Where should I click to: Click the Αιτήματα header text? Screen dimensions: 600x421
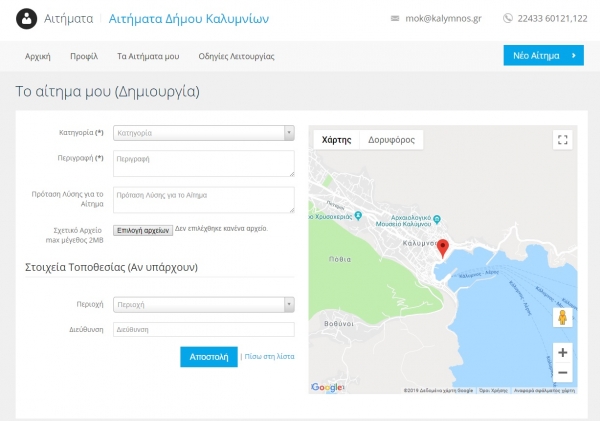click(x=68, y=18)
